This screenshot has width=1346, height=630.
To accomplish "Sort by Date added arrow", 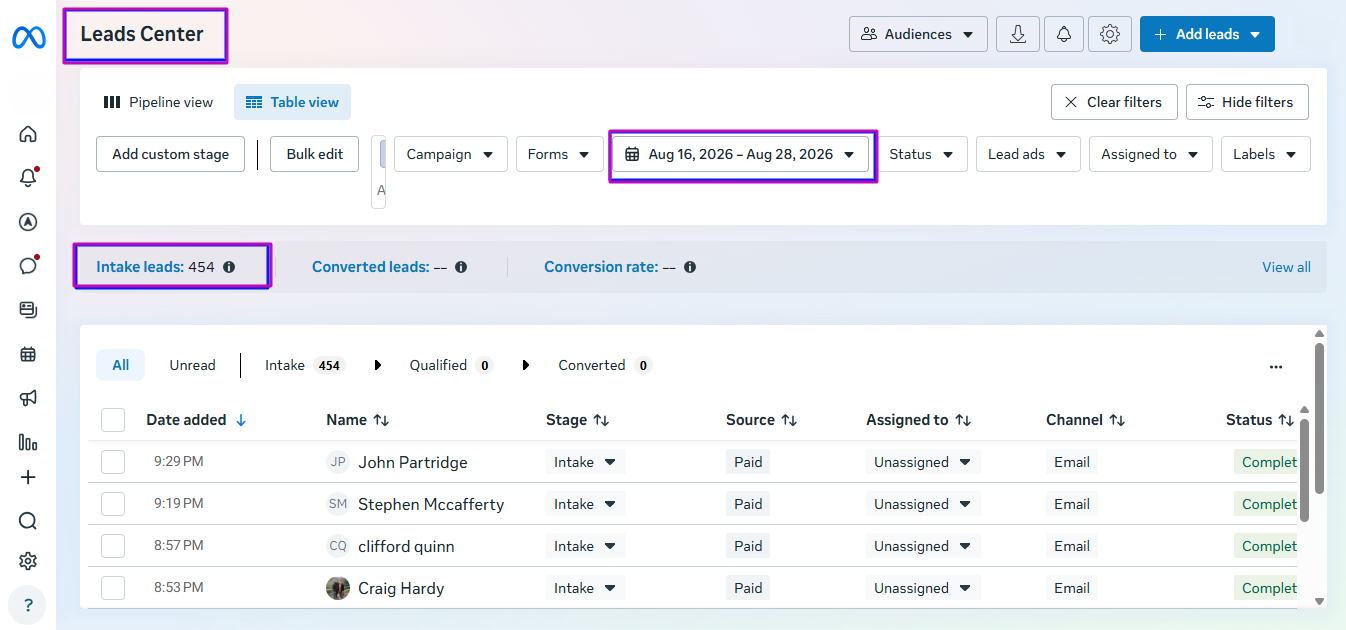I will tap(241, 420).
